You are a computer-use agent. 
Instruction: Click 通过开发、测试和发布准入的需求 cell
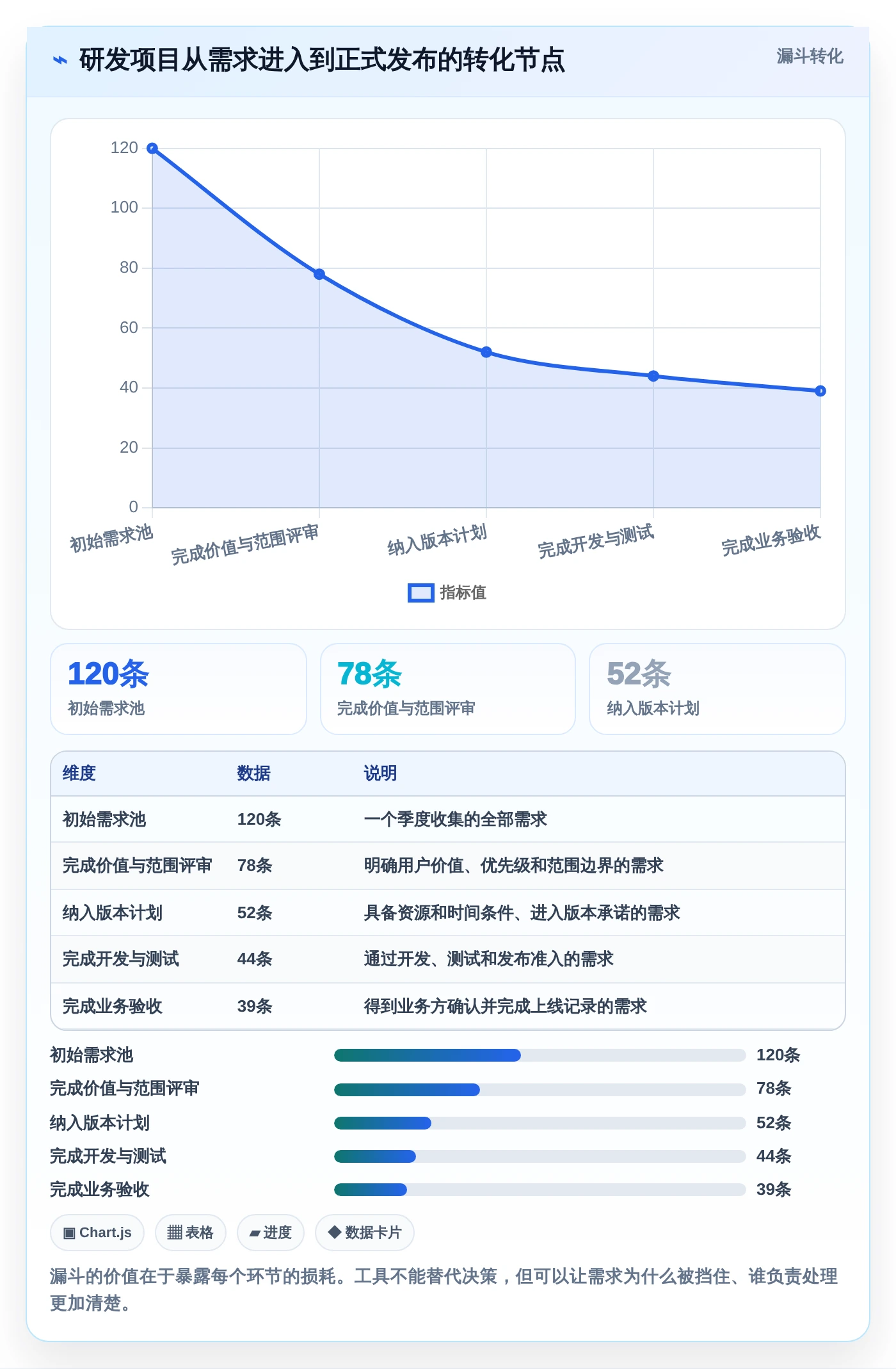point(488,959)
